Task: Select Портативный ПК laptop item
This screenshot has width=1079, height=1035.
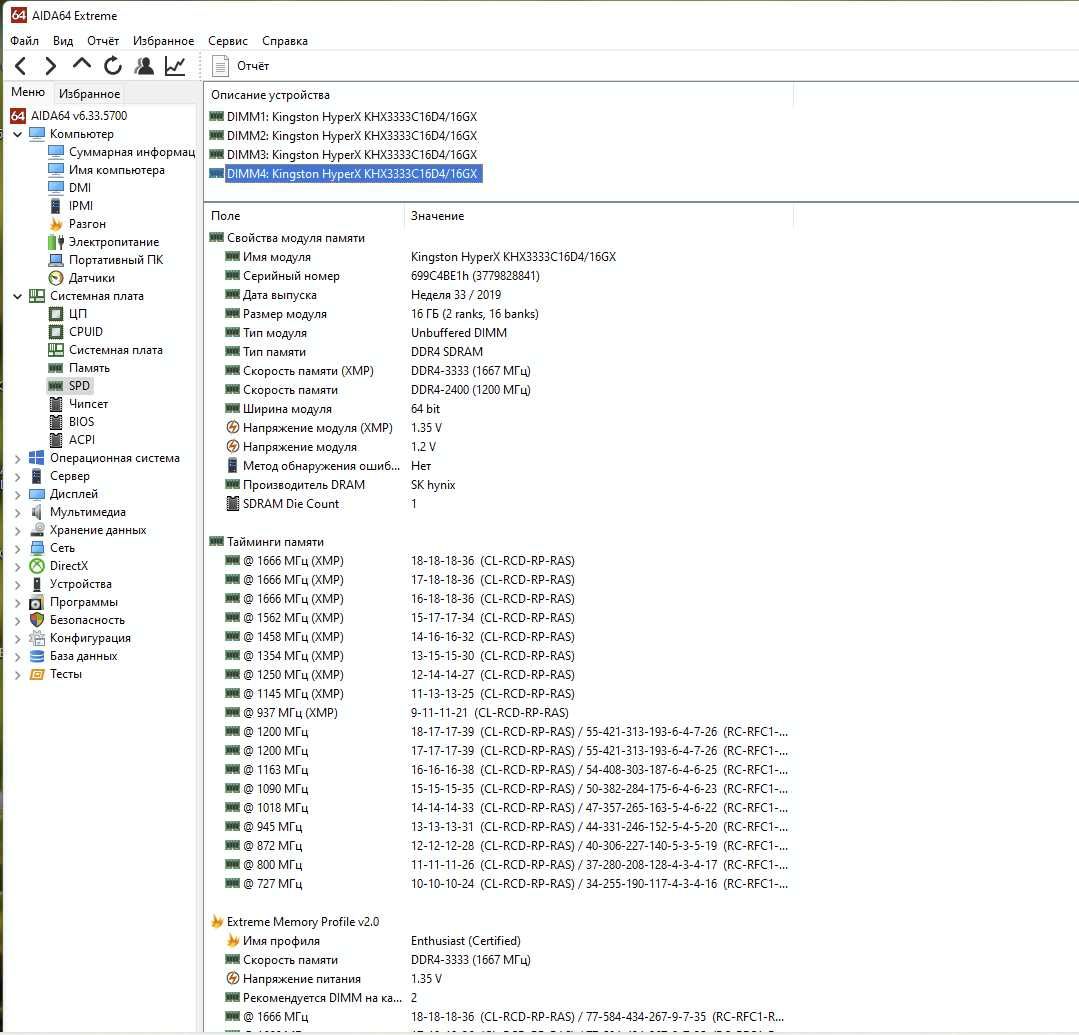Action: coord(116,259)
